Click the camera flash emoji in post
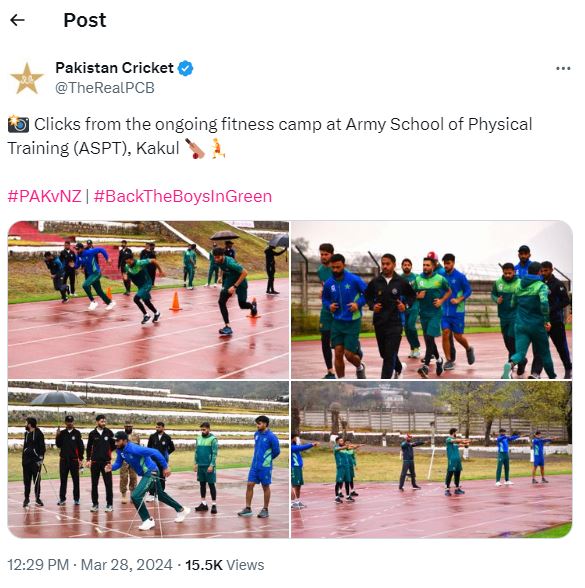This screenshot has width=585, height=588. coord(18,124)
